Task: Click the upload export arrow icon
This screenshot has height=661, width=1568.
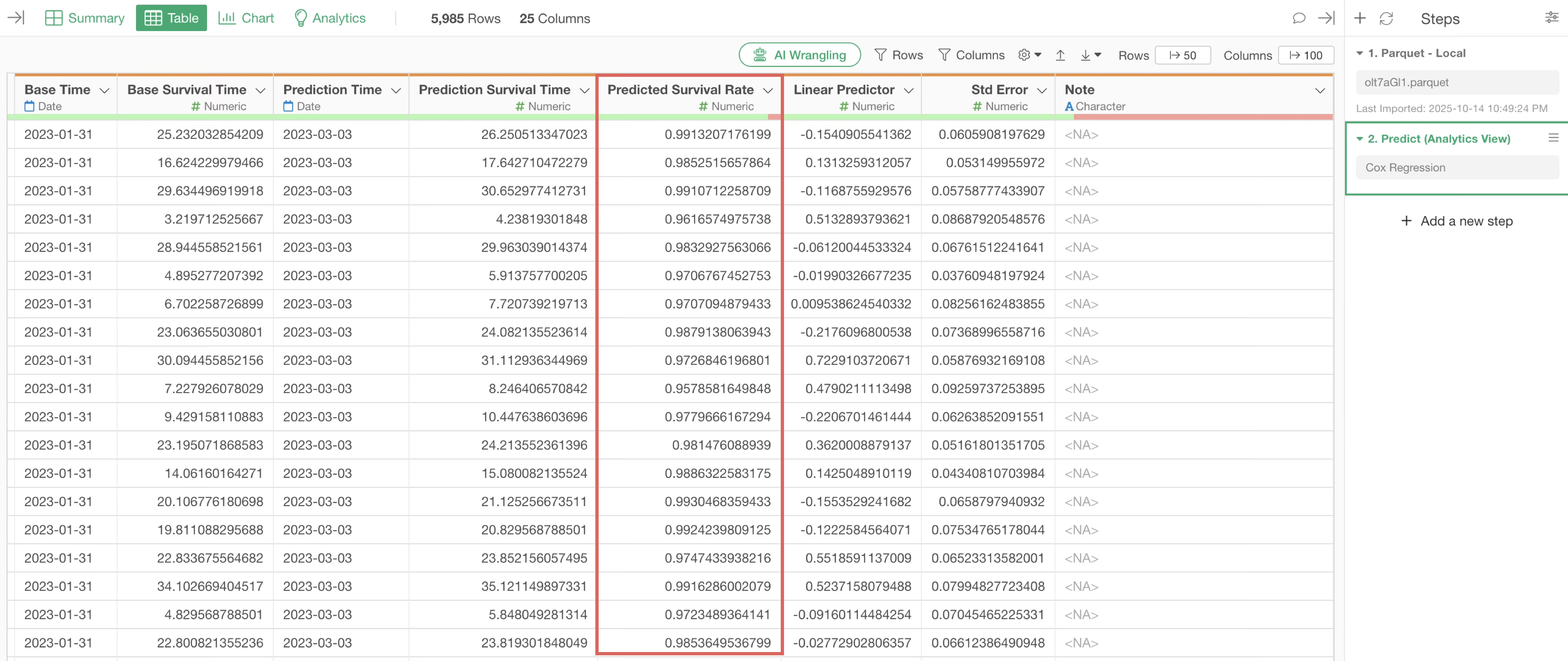Action: [x=1060, y=56]
